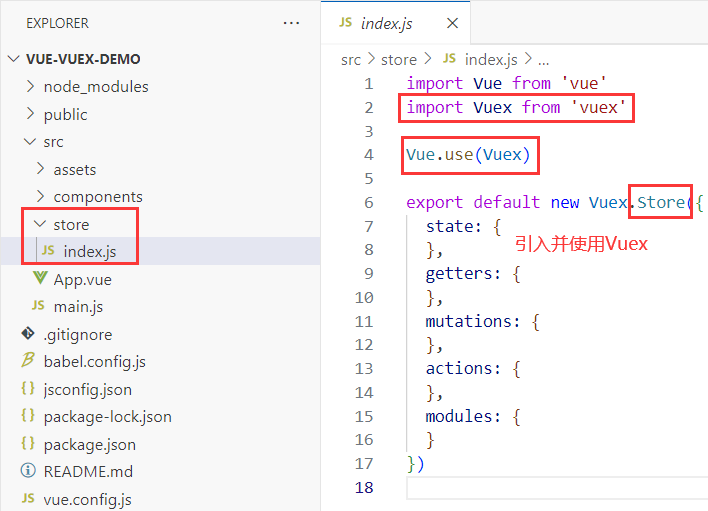Expand the node_modules folder
Viewport: 708px width, 511px height.
(30, 86)
